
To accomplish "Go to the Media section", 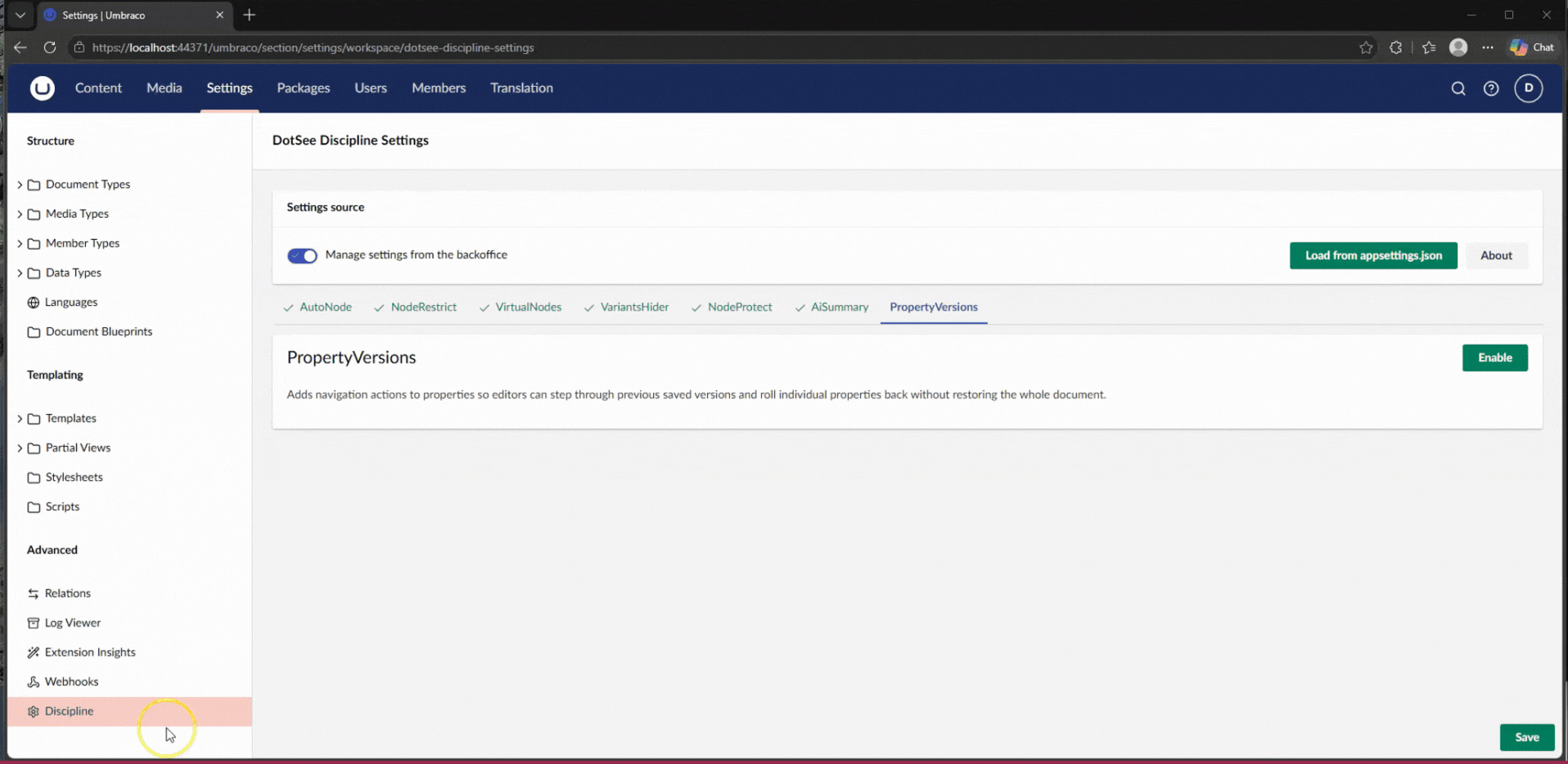I will (x=164, y=88).
